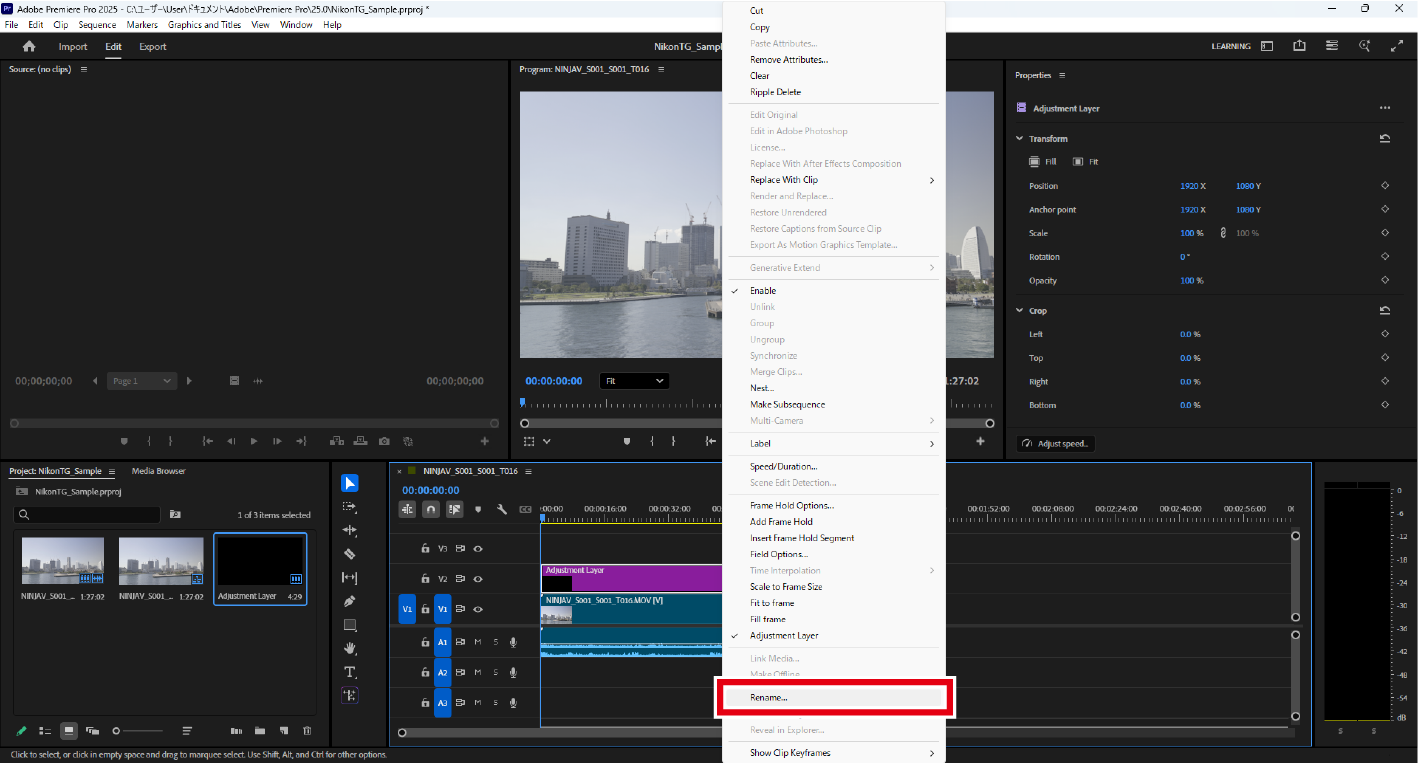Open the Fit zoom level dropdown
The image size is (1418, 763).
[634, 381]
